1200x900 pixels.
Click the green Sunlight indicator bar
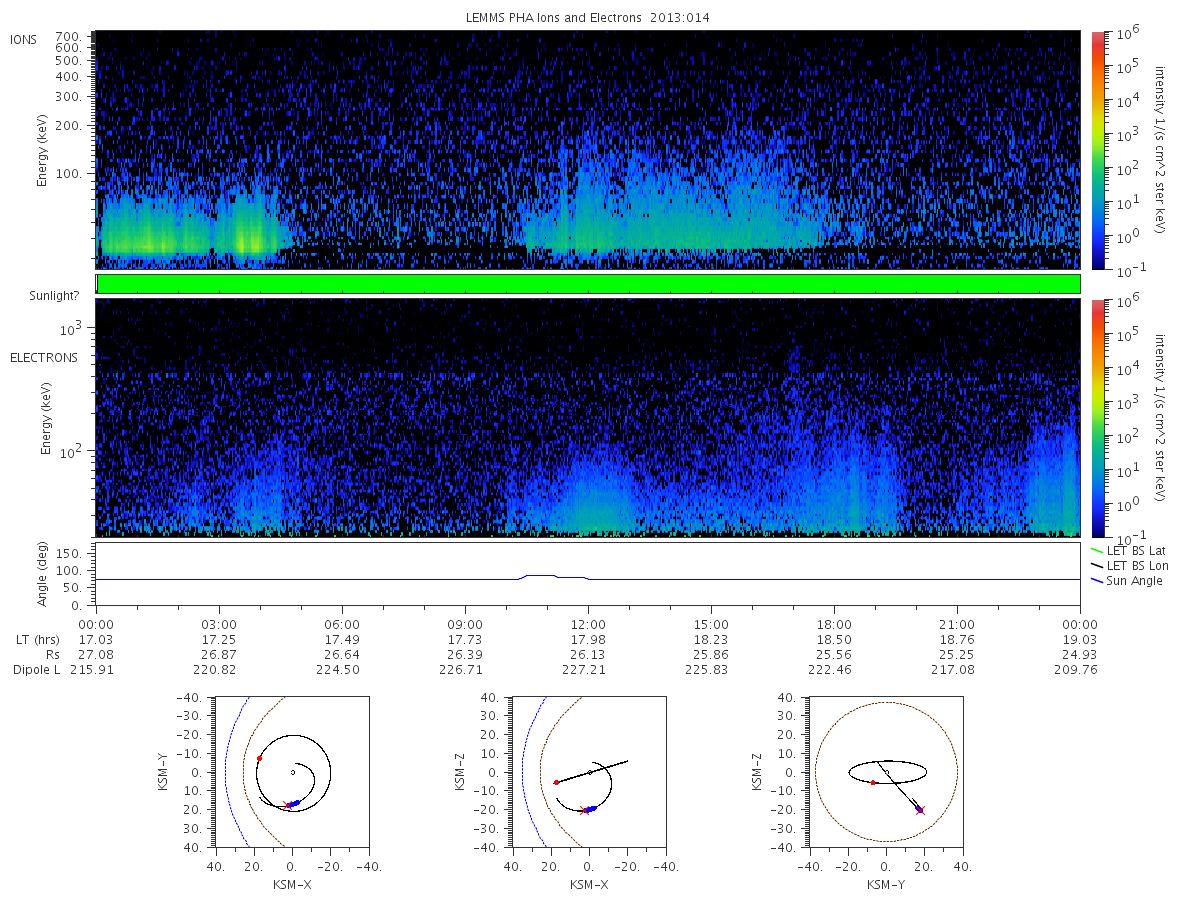(x=588, y=284)
